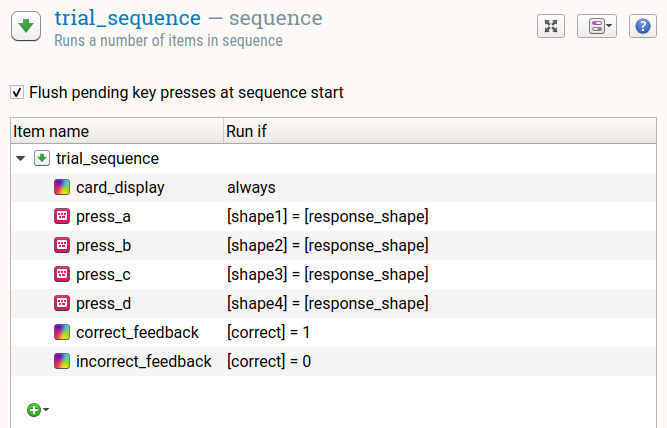Click the press_d keyboard response icon

point(62,303)
